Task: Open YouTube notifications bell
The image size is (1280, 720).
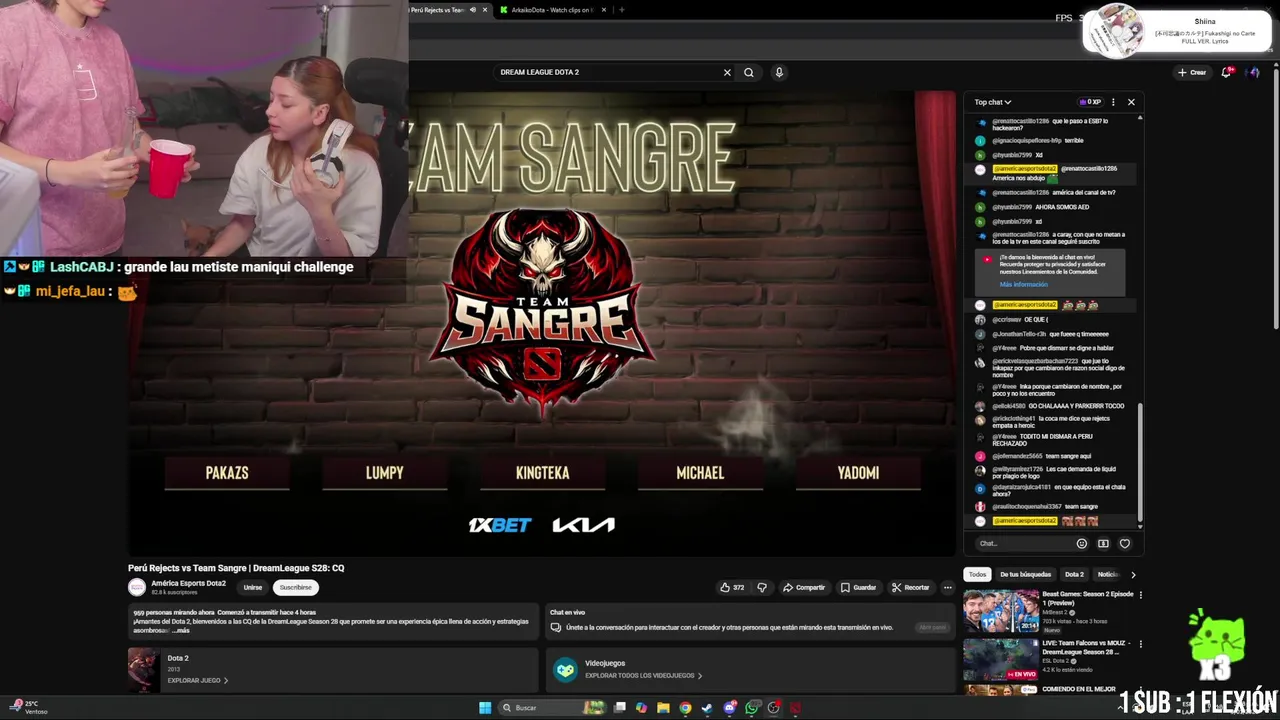Action: [x=1227, y=72]
